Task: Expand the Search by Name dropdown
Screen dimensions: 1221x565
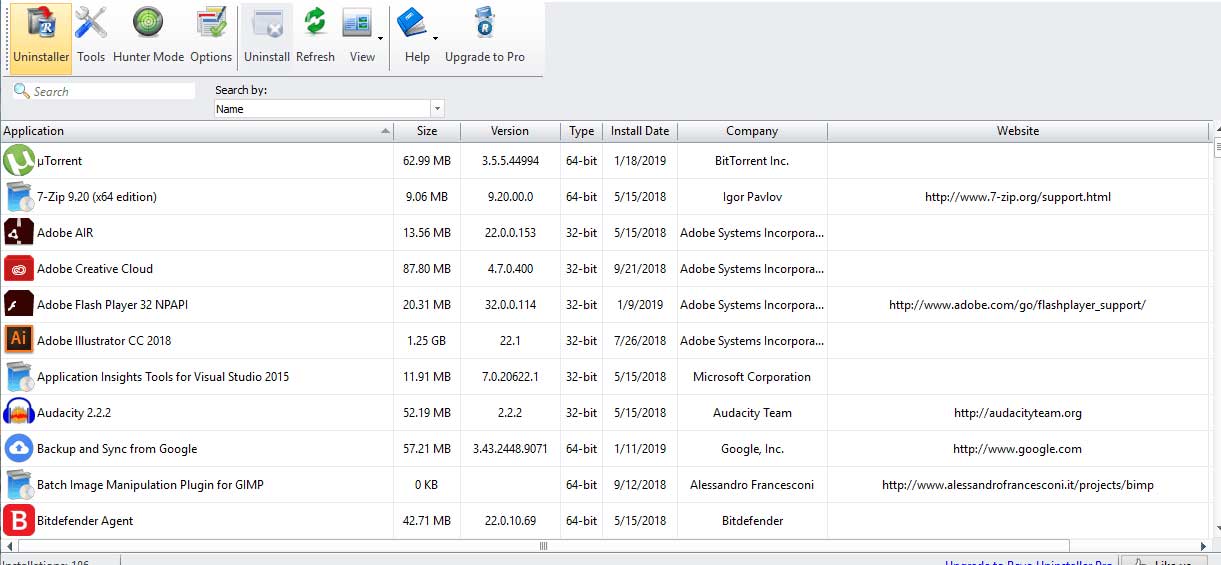Action: [437, 109]
